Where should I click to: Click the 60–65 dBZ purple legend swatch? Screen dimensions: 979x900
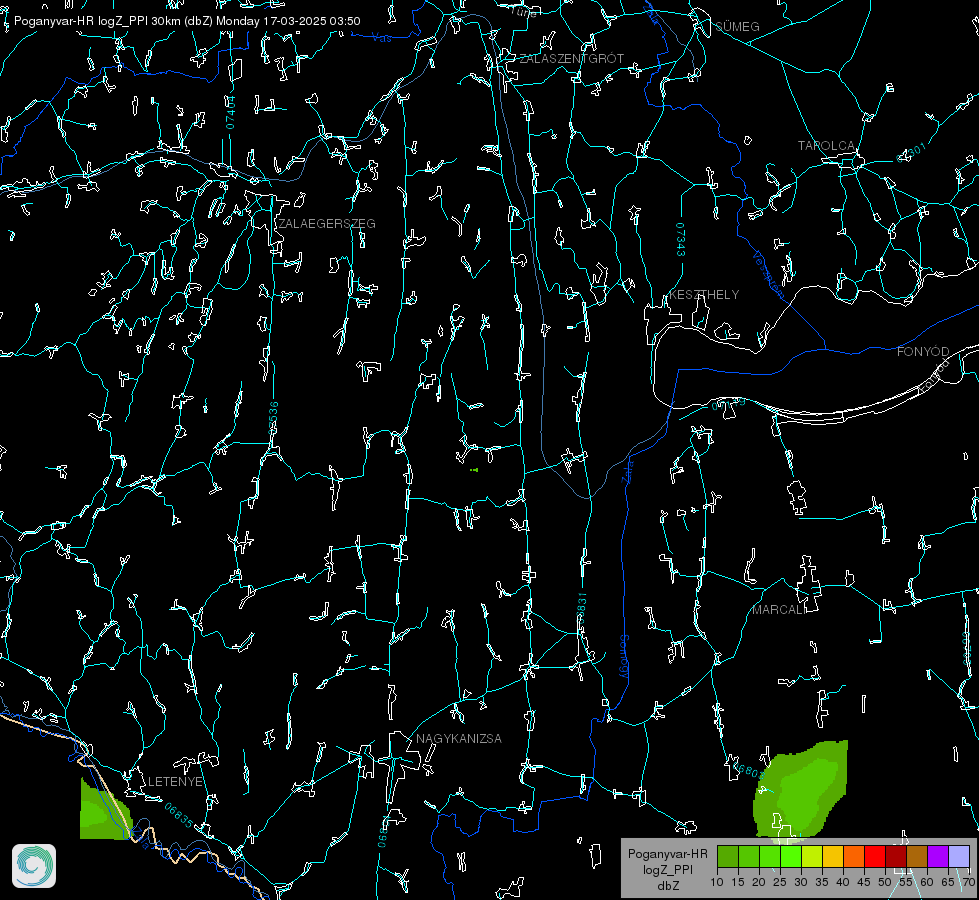(x=938, y=856)
